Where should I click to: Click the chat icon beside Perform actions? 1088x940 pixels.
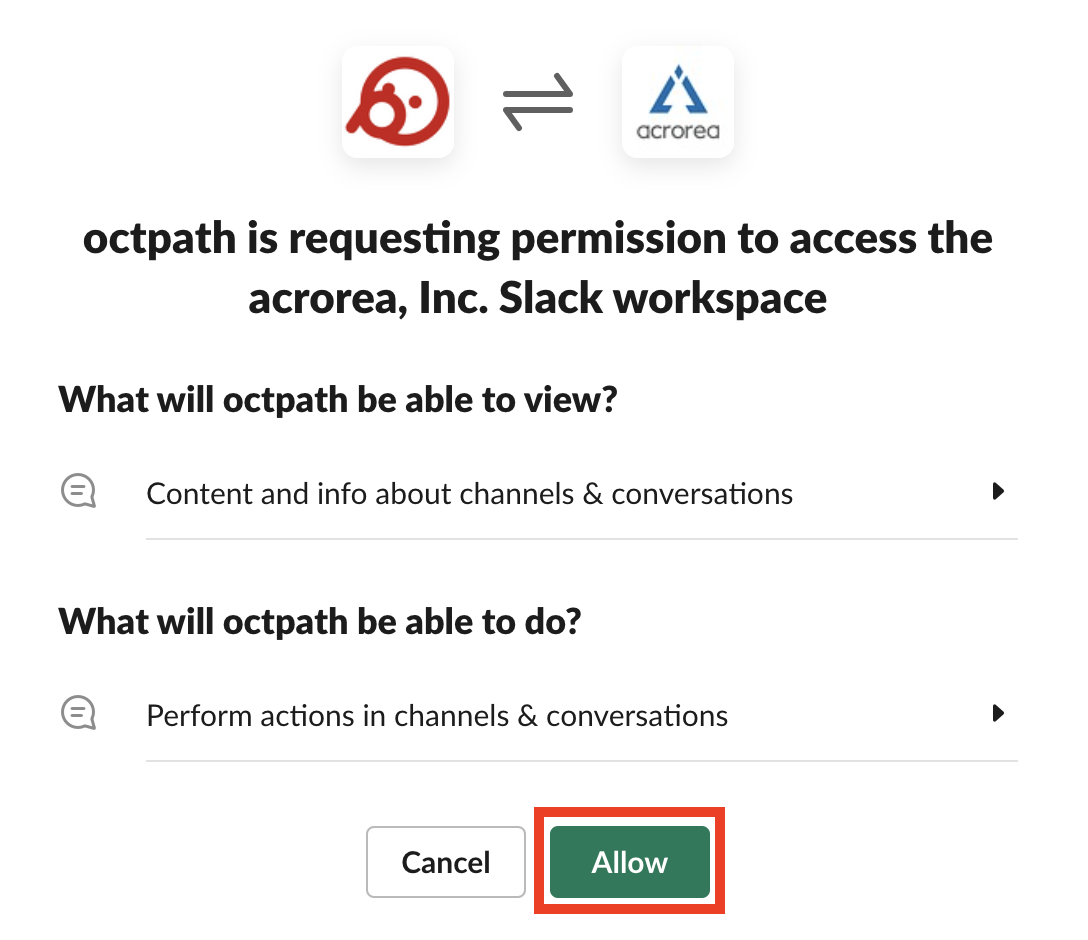tap(78, 713)
